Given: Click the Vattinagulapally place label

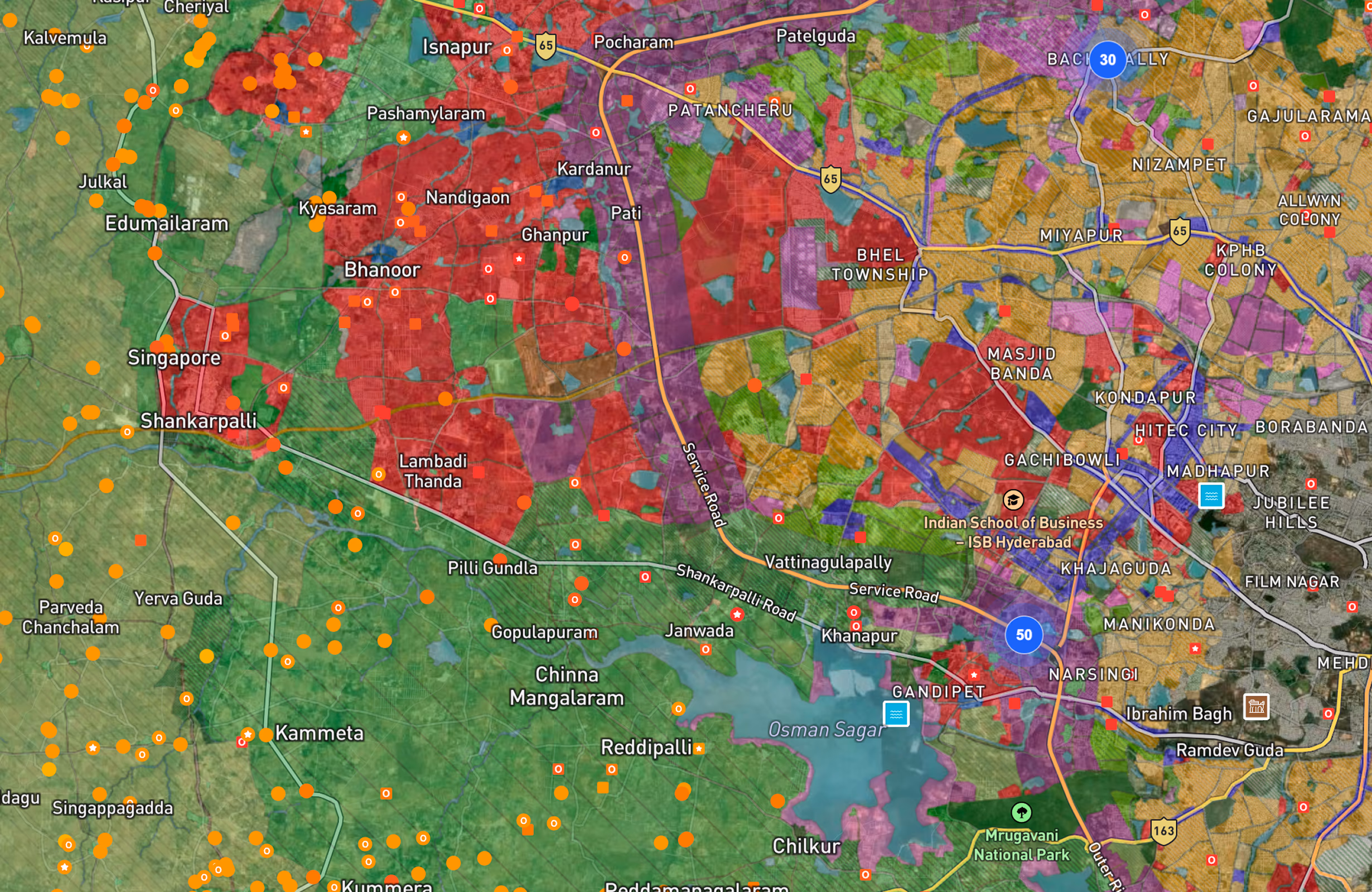Looking at the screenshot, I should (828, 562).
